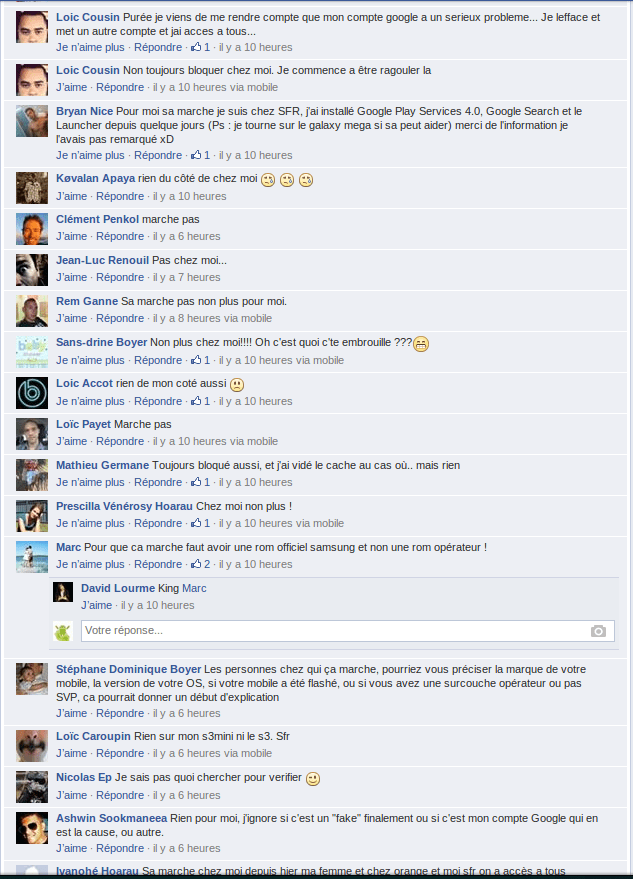The width and height of the screenshot is (633, 879).
Task: Reply to Jean-Luc Renouil's comment
Action: click(x=120, y=277)
